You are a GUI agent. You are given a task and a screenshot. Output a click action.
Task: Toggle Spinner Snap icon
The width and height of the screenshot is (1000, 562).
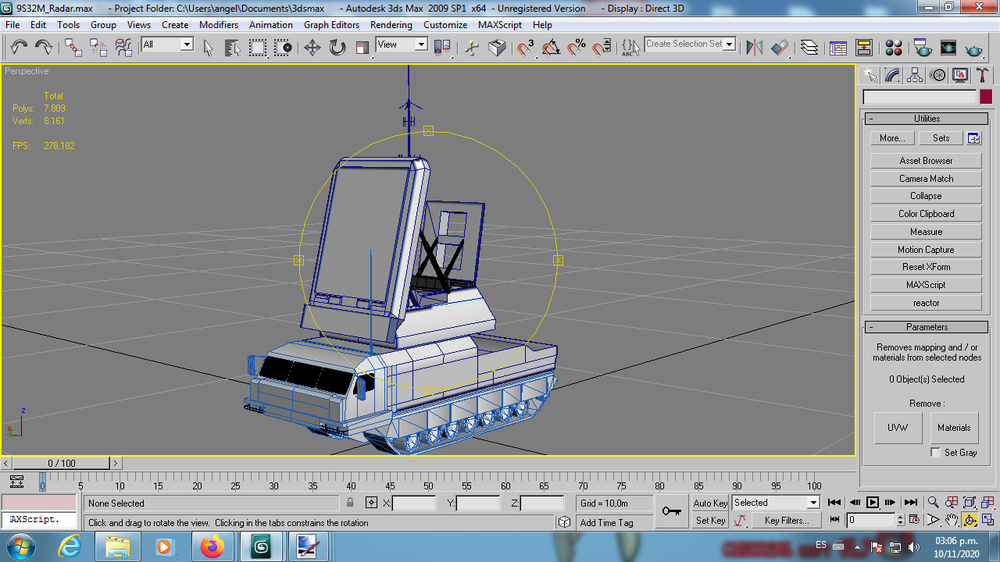(x=601, y=48)
